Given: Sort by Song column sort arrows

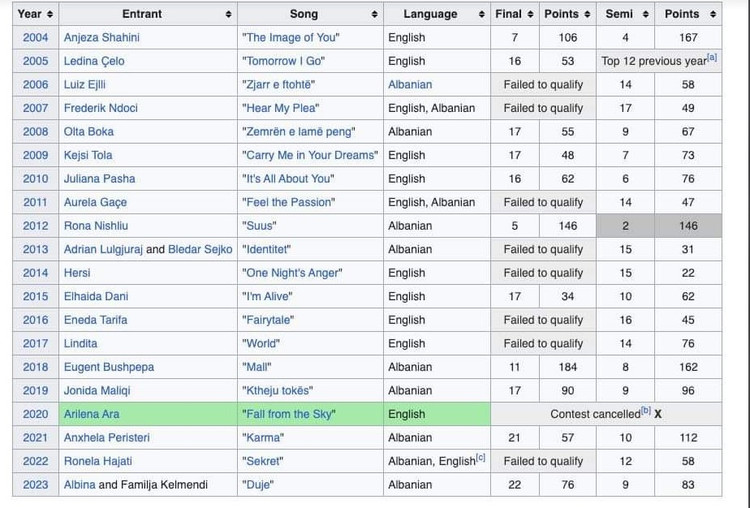Looking at the screenshot, I should [375, 14].
